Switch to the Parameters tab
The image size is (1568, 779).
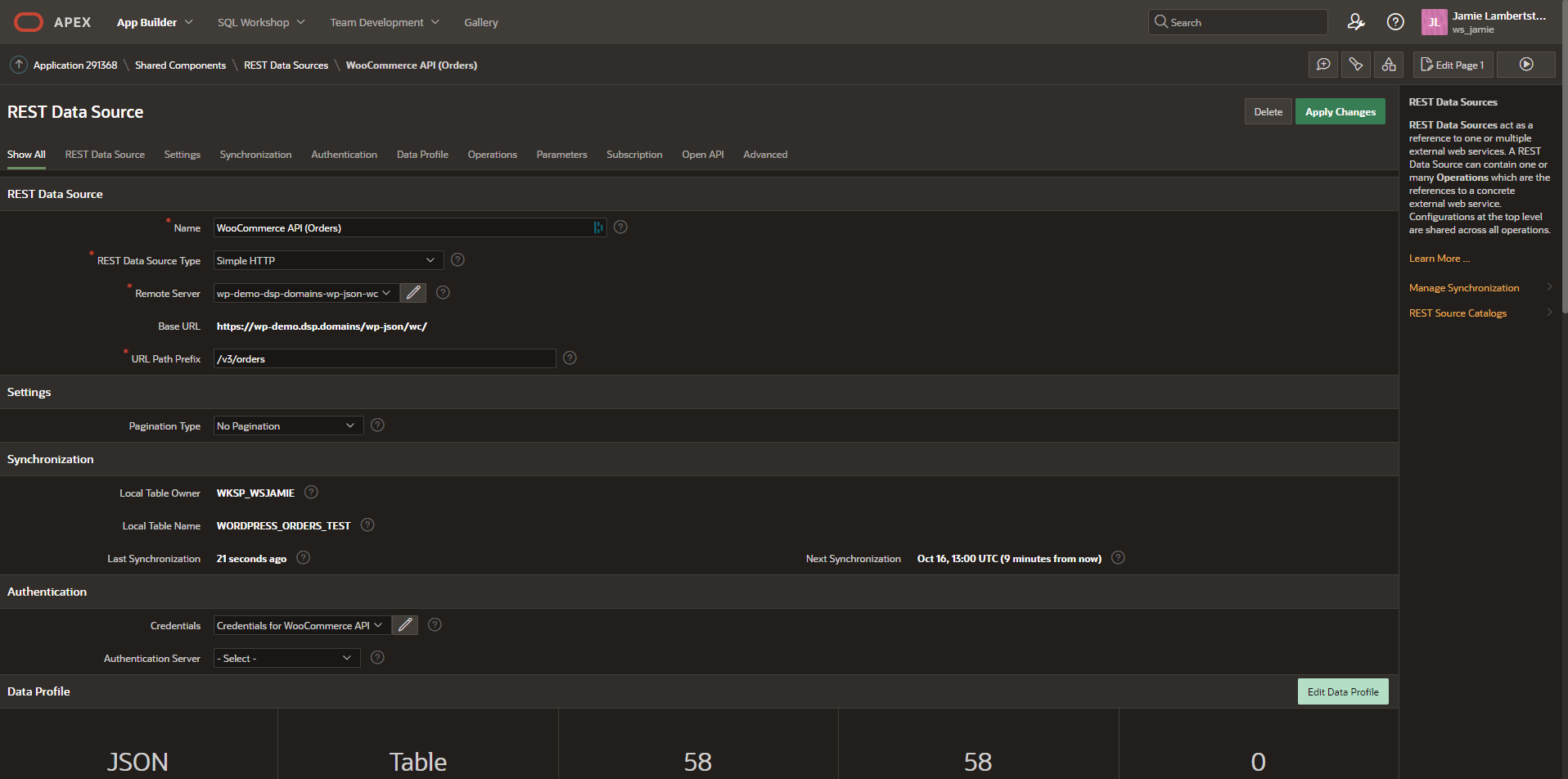tap(561, 154)
